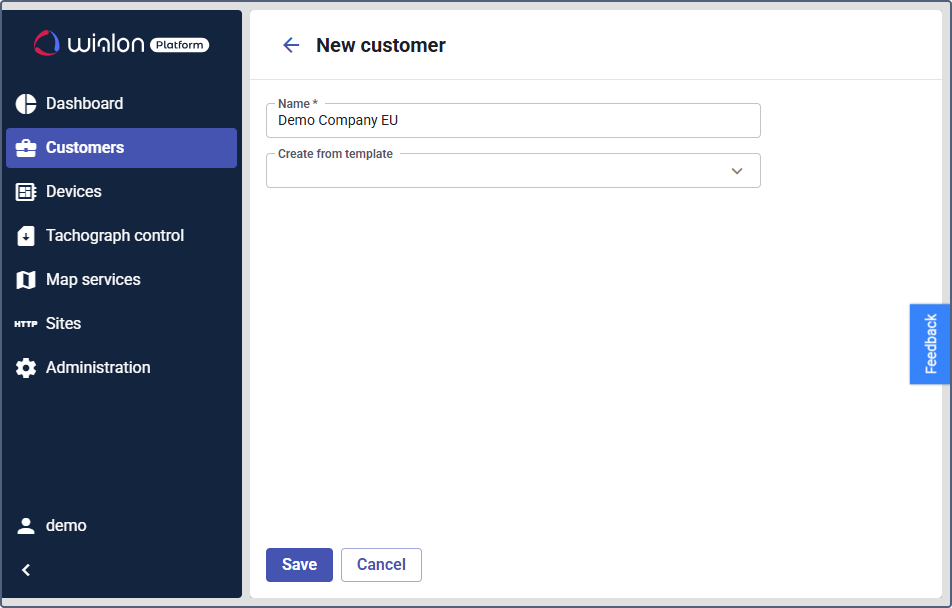The width and height of the screenshot is (952, 608).
Task: Click the demo user profile icon
Action: [26, 526]
